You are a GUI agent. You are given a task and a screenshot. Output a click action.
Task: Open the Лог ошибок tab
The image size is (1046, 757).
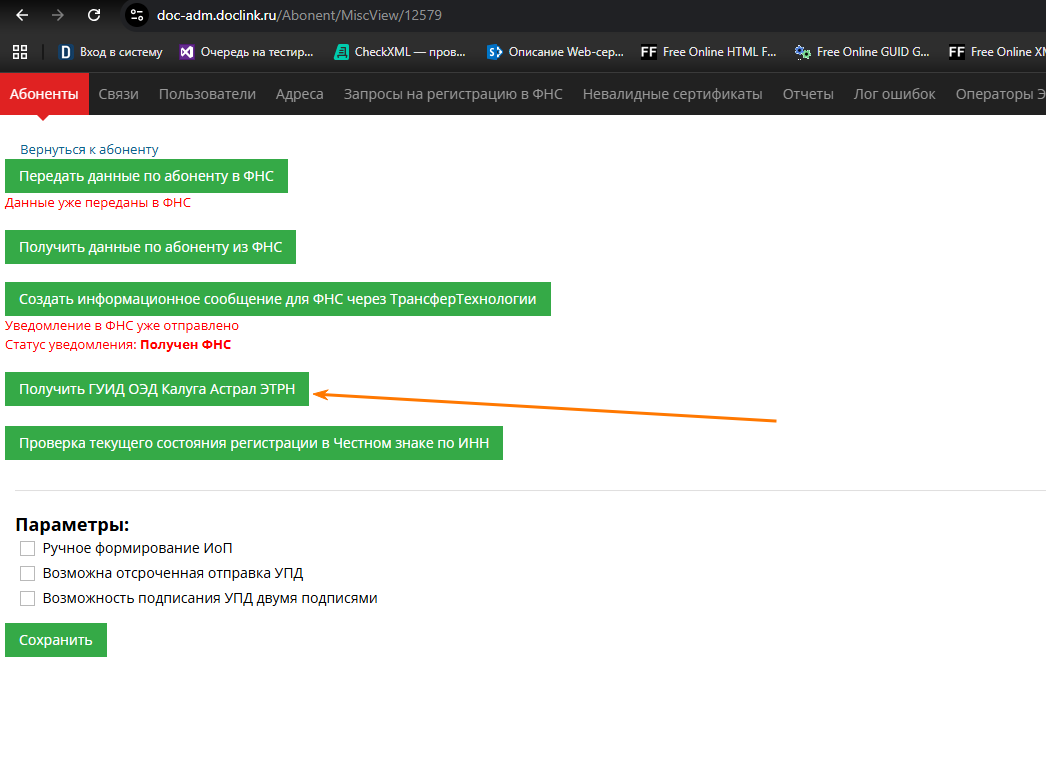(x=895, y=94)
